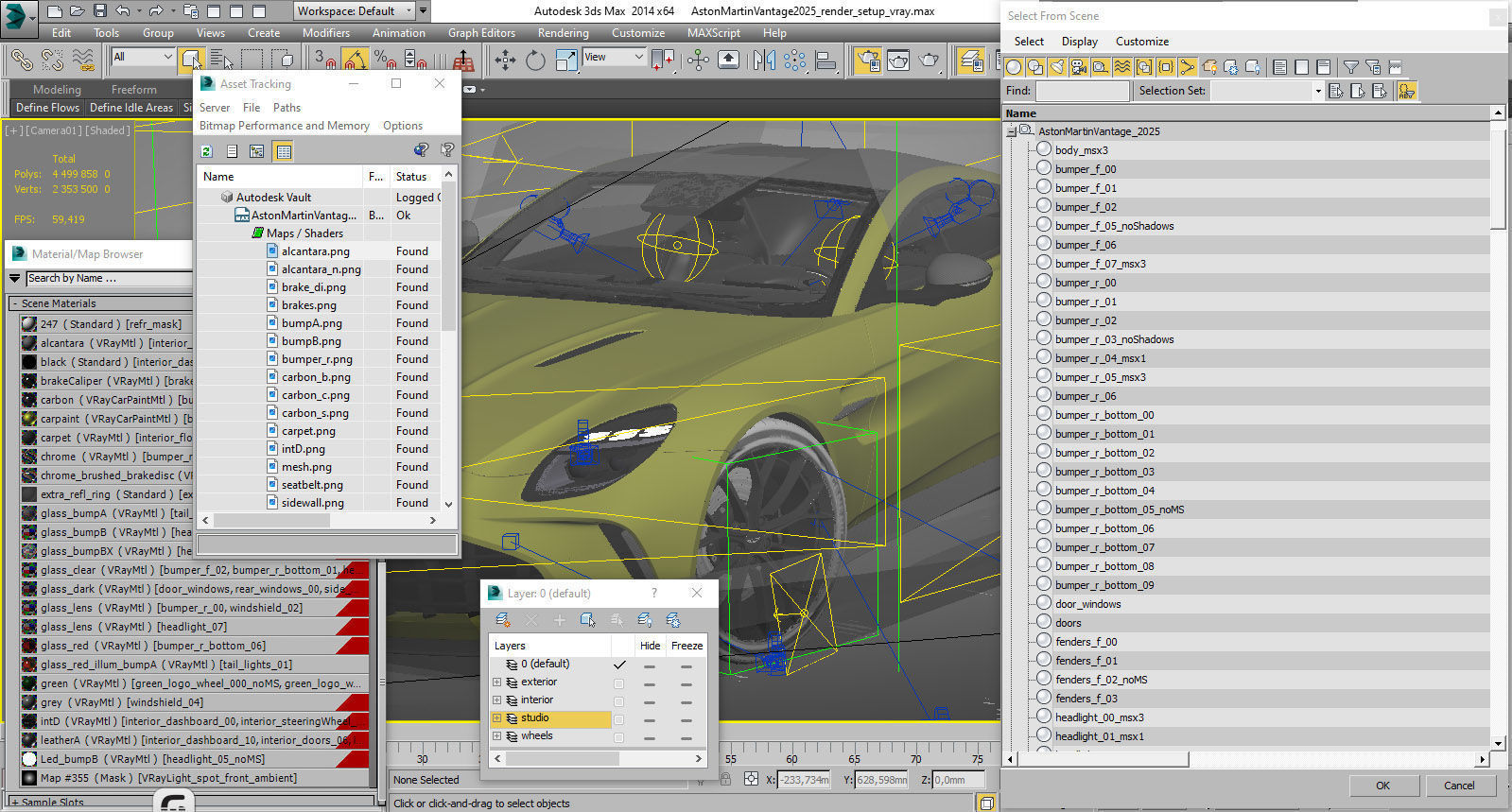Click the Mirror tool icon
This screenshot has height=812, width=1512.
point(764,60)
